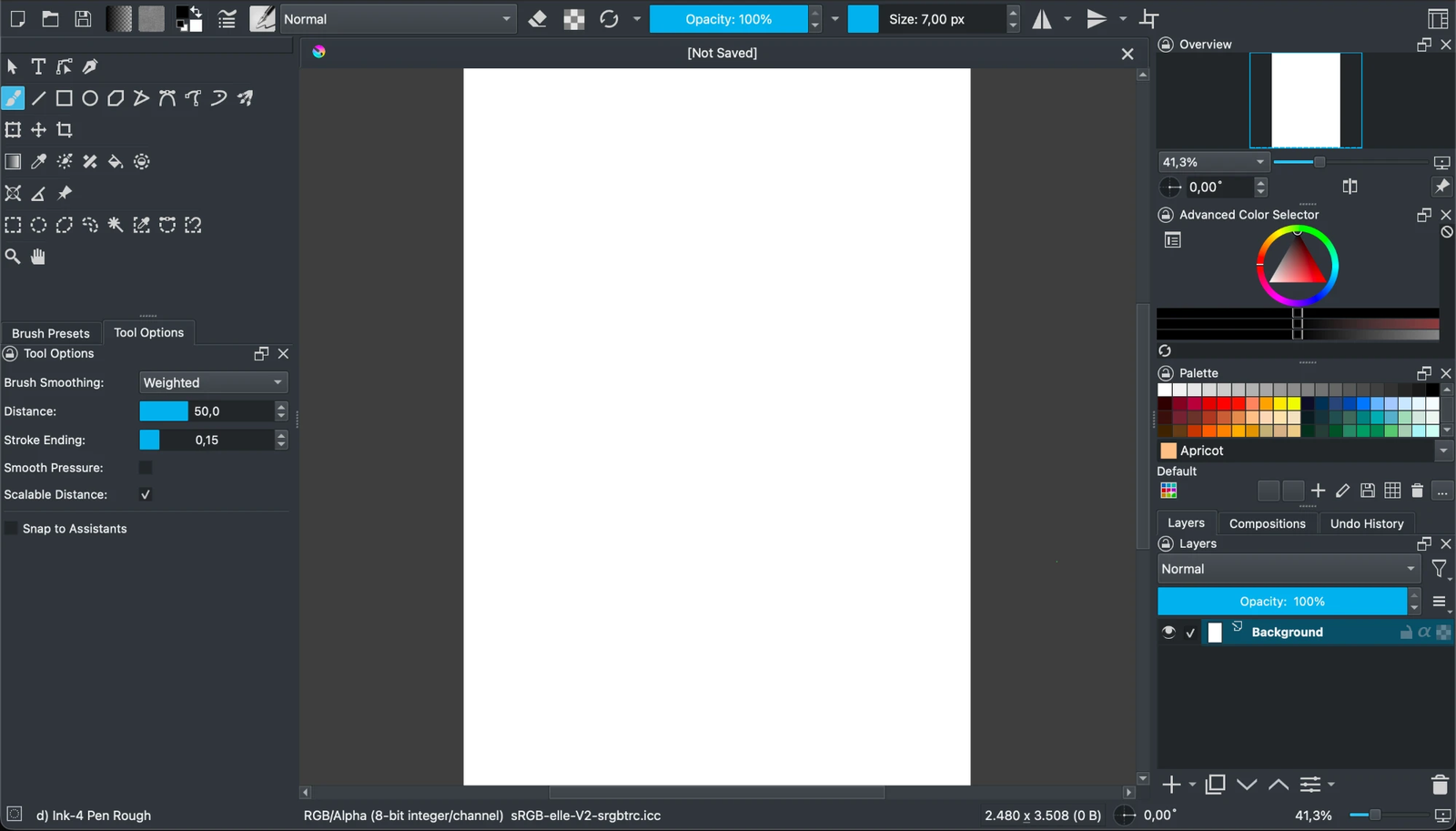
Task: Click the Layers panel Opacity slider
Action: tap(1282, 602)
